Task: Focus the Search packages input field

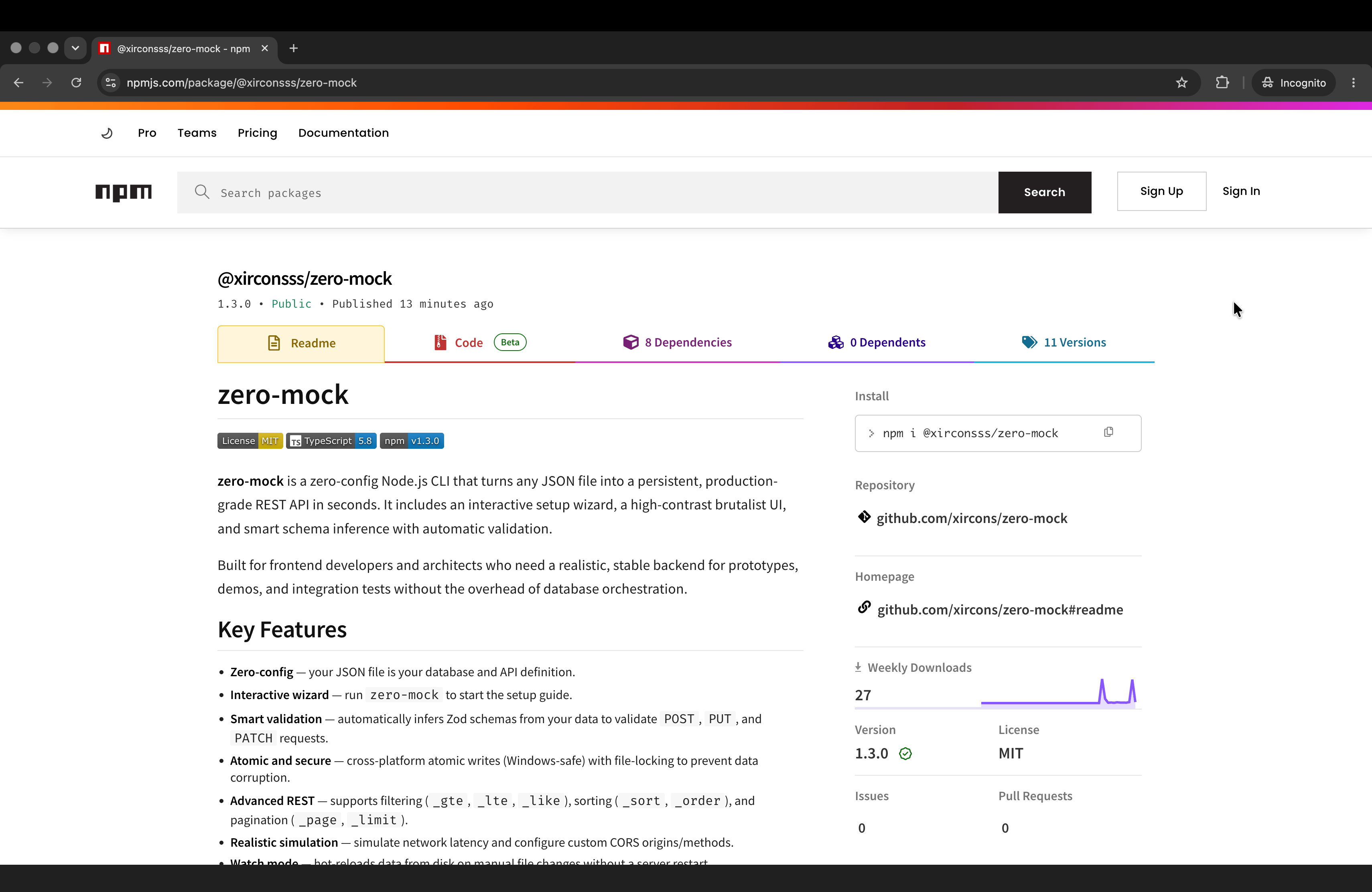Action: click(x=588, y=192)
